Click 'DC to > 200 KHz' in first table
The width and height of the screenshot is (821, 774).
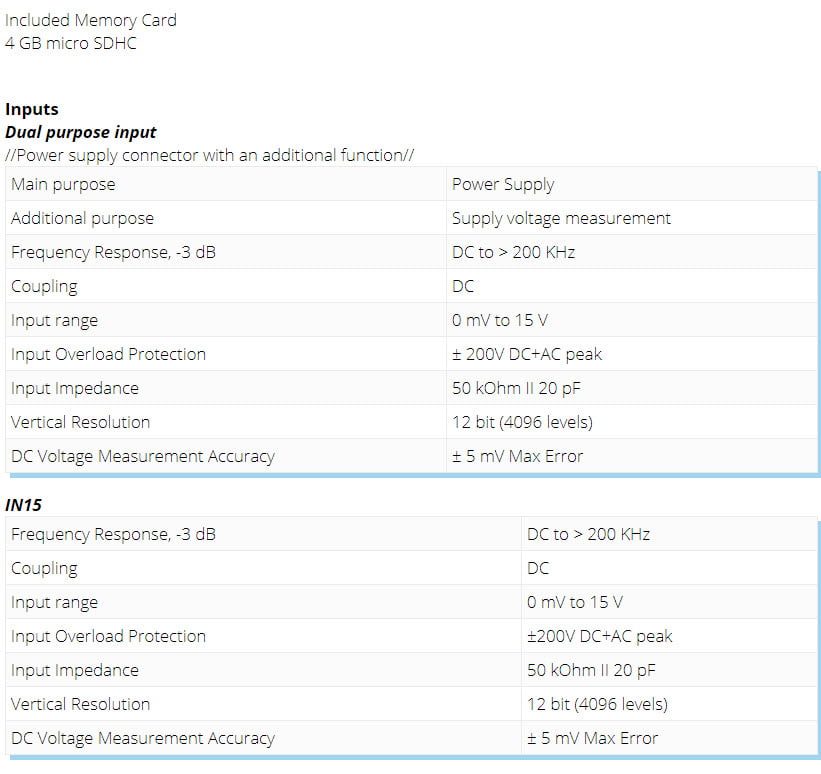coord(513,252)
